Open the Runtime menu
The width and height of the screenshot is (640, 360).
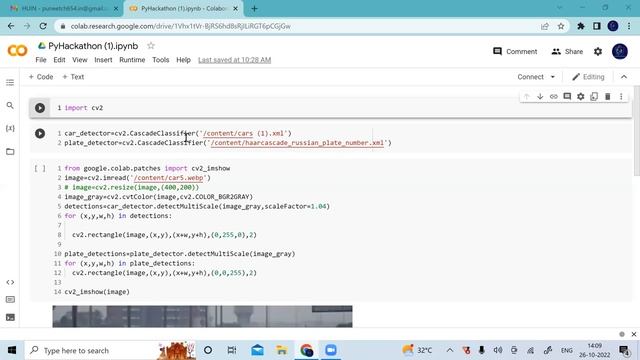(x=132, y=60)
